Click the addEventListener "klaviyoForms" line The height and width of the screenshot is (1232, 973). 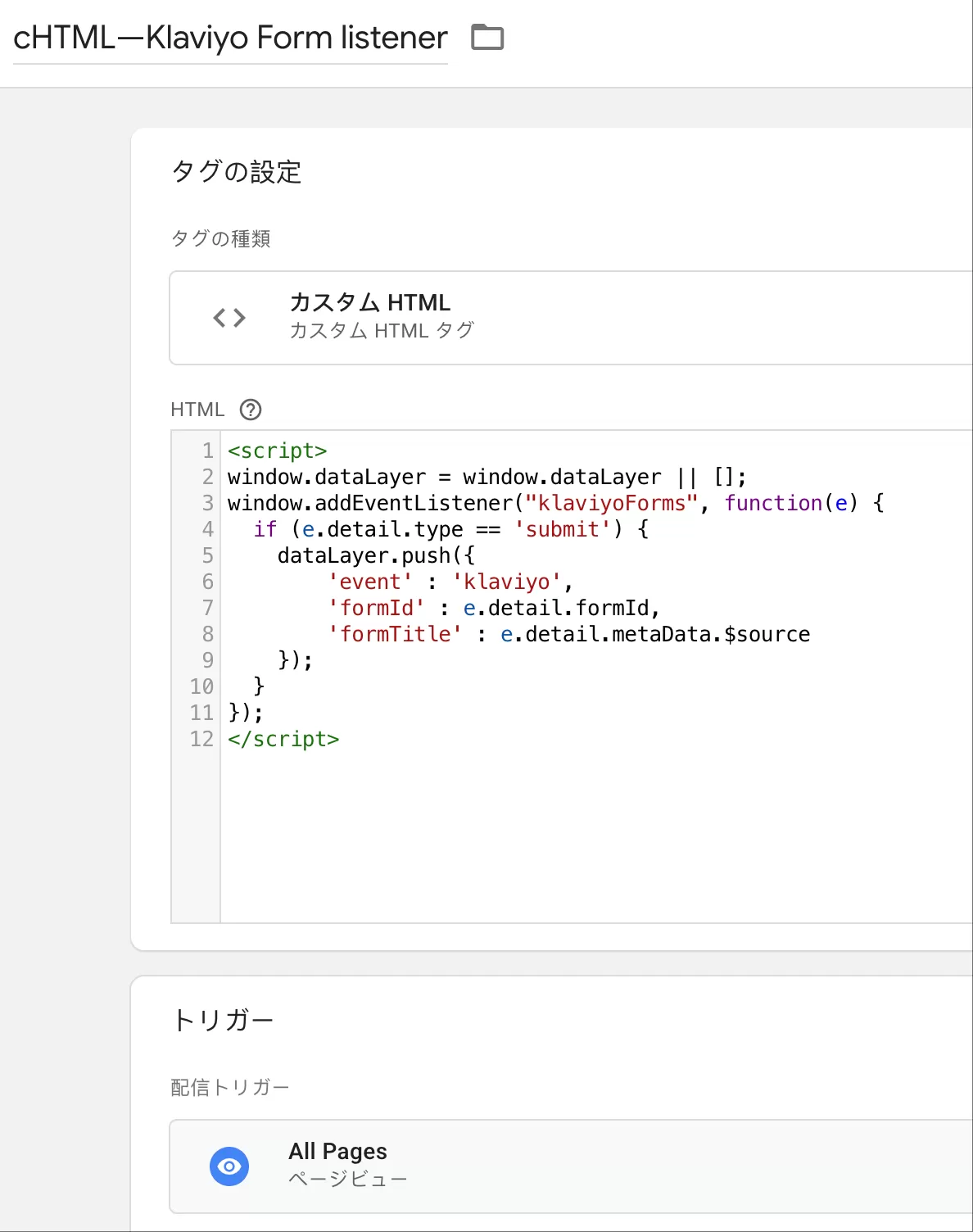coord(556,503)
